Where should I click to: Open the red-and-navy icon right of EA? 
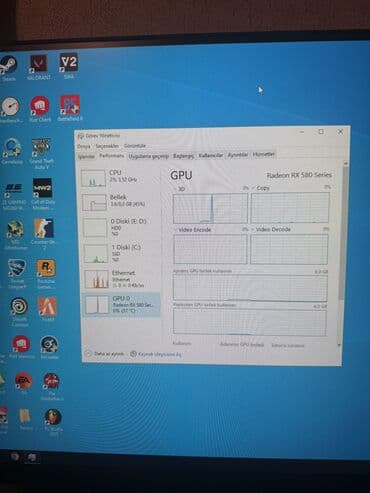pos(51,386)
